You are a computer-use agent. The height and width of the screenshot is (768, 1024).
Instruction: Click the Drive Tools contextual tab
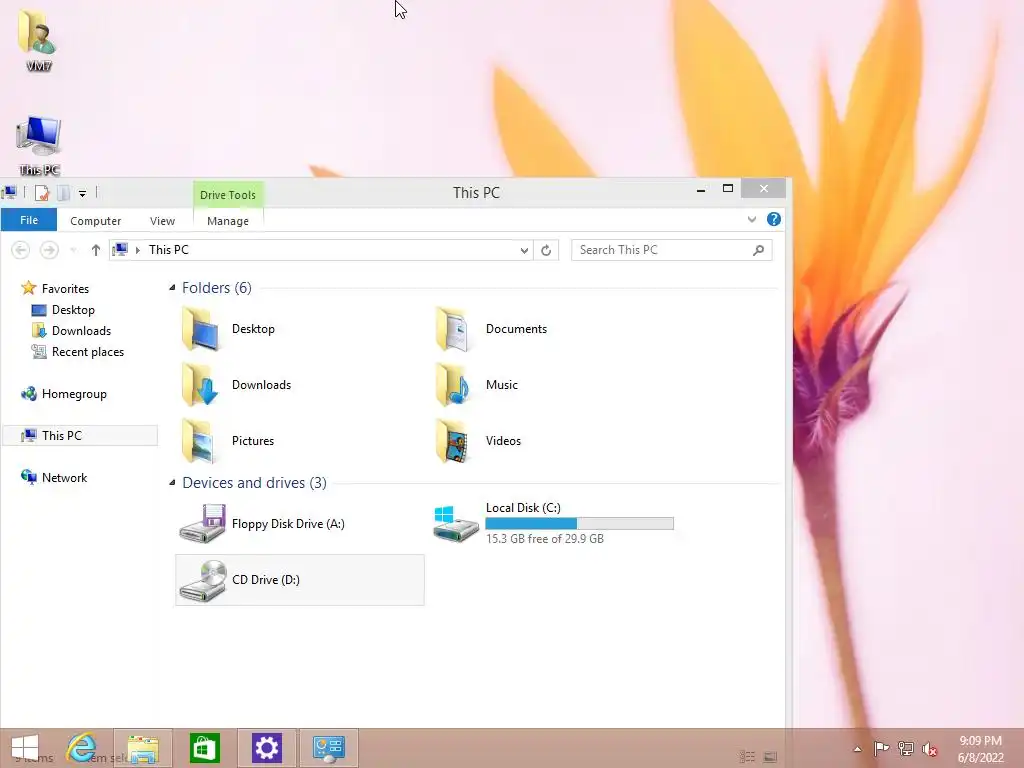[228, 195]
